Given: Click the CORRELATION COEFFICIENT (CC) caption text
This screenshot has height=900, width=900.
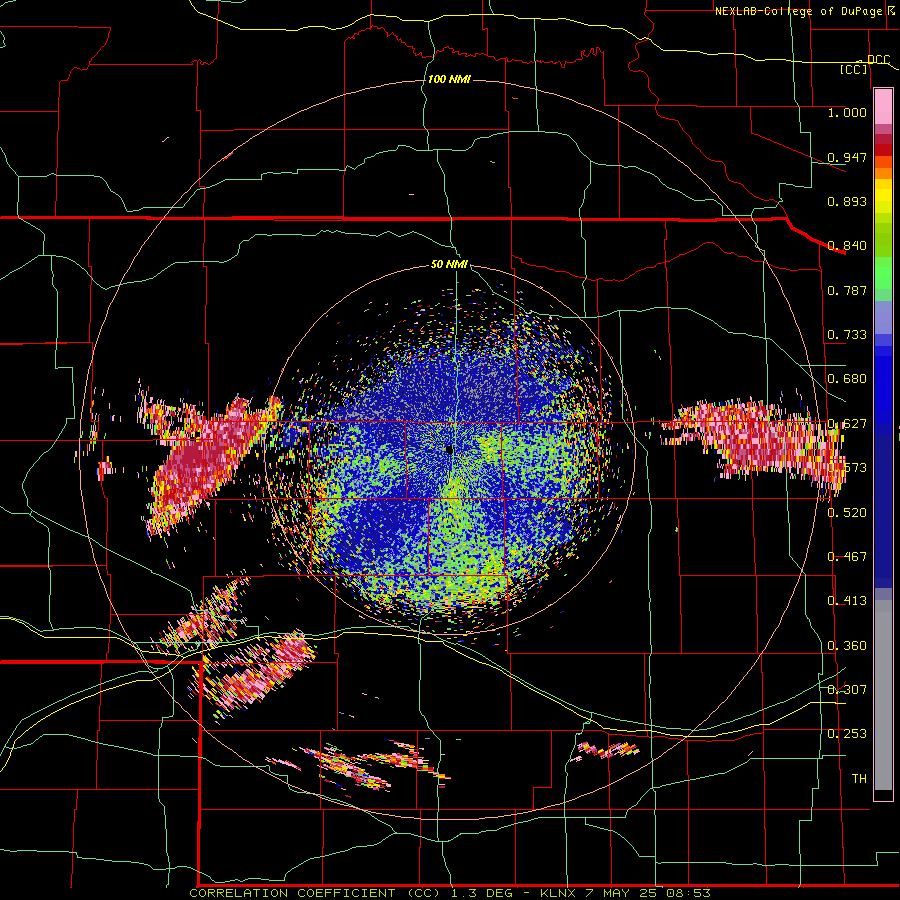Looking at the screenshot, I should 315,893.
